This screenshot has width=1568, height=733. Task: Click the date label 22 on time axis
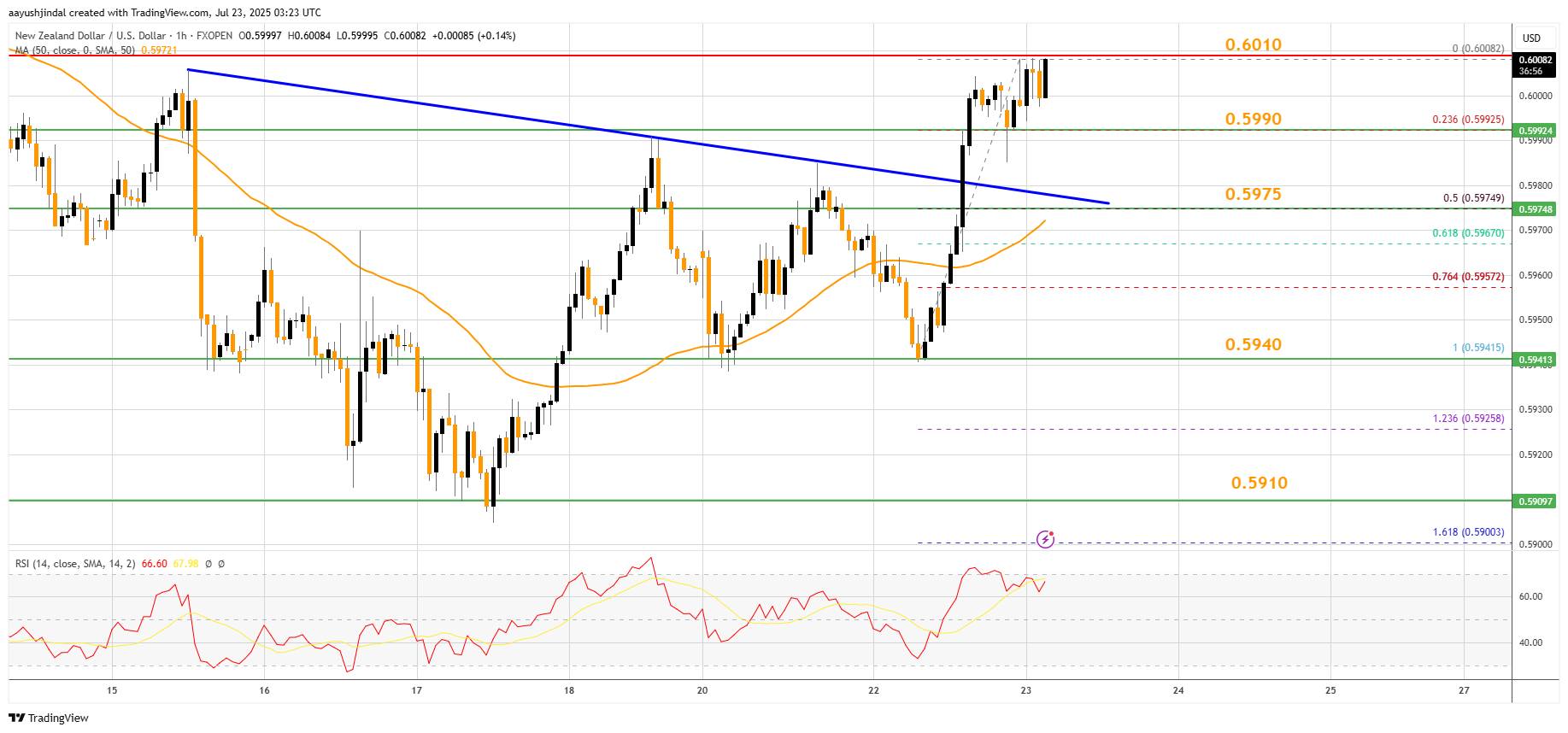point(873,690)
